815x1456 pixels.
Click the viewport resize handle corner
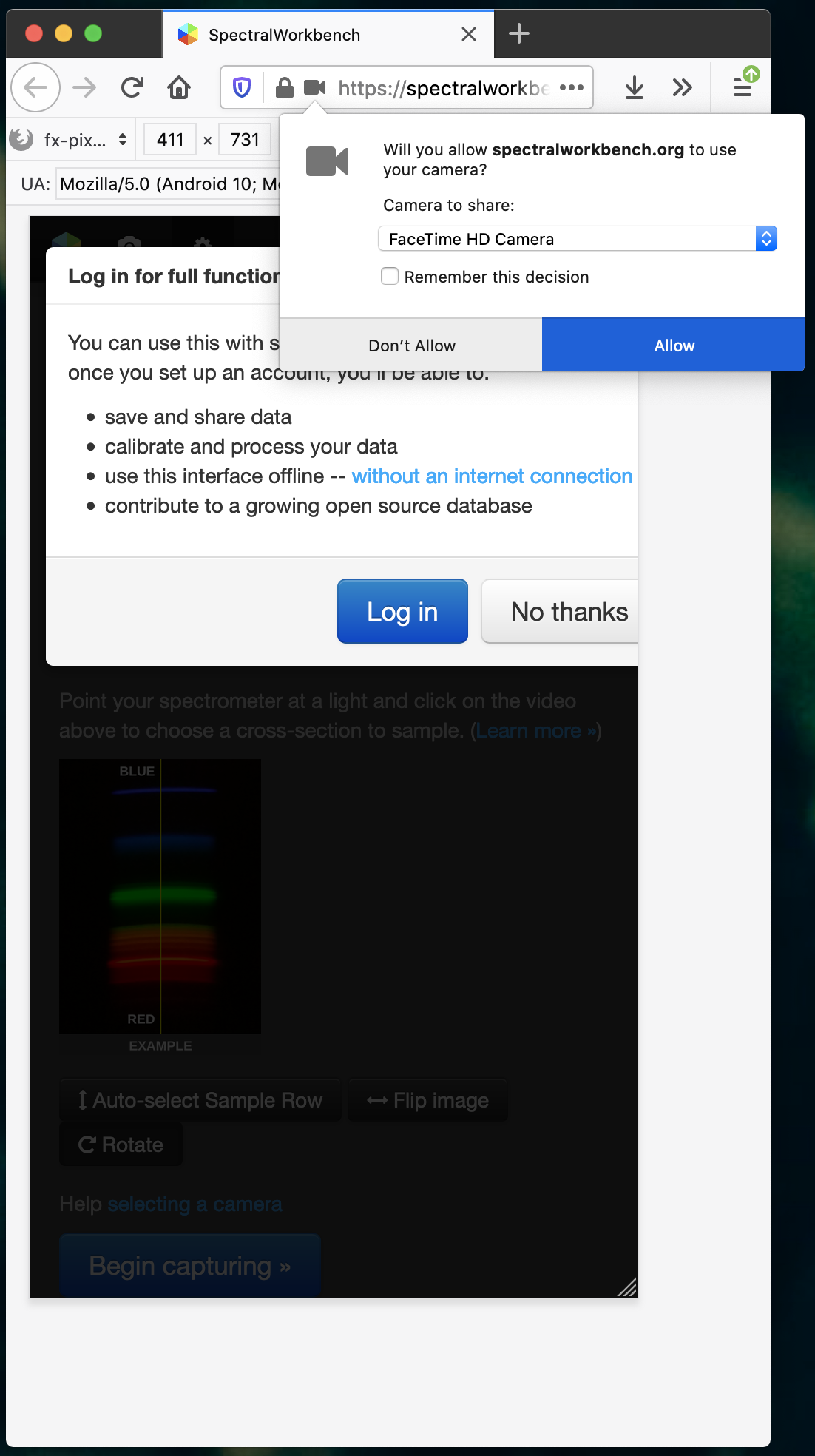coord(627,1287)
